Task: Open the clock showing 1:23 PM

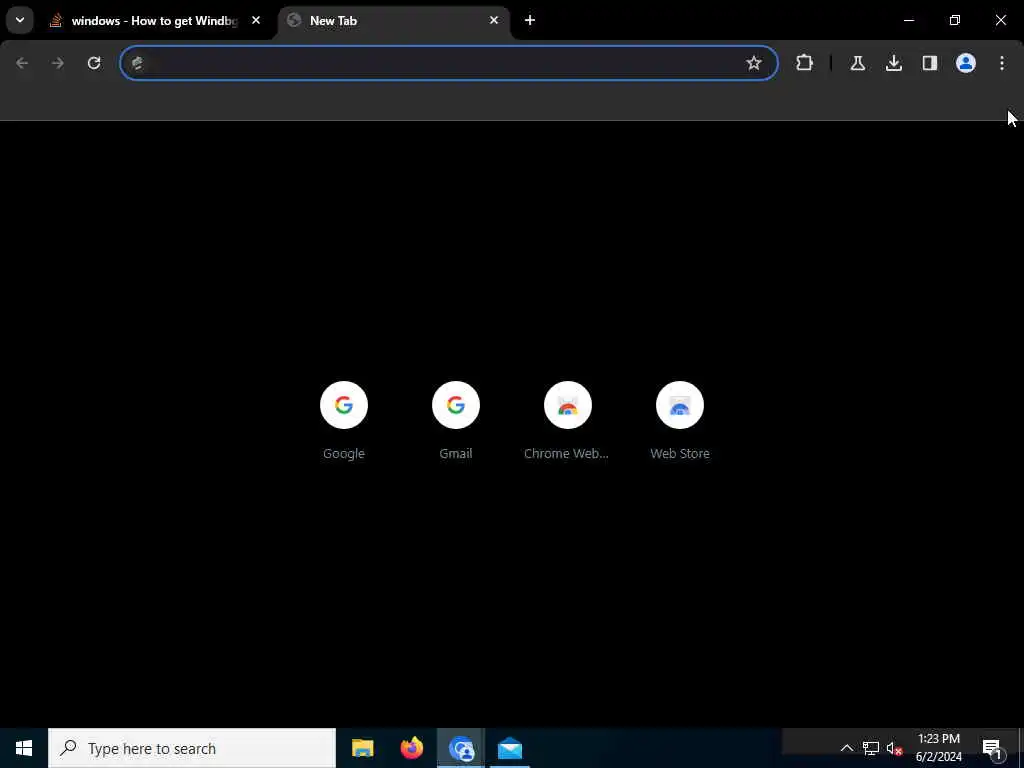Action: tap(939, 748)
